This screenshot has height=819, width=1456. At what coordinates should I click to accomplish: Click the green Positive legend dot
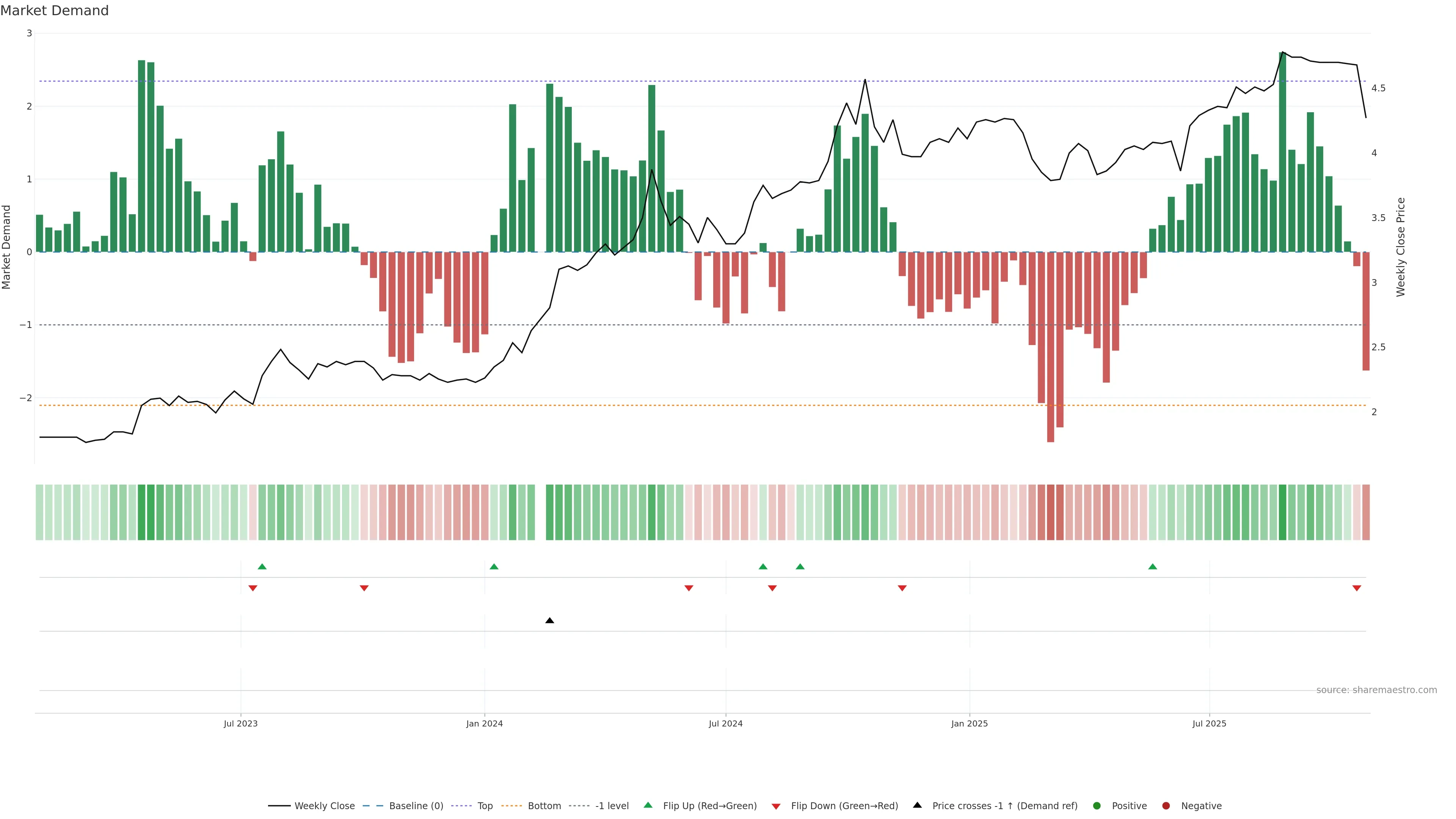(1097, 806)
